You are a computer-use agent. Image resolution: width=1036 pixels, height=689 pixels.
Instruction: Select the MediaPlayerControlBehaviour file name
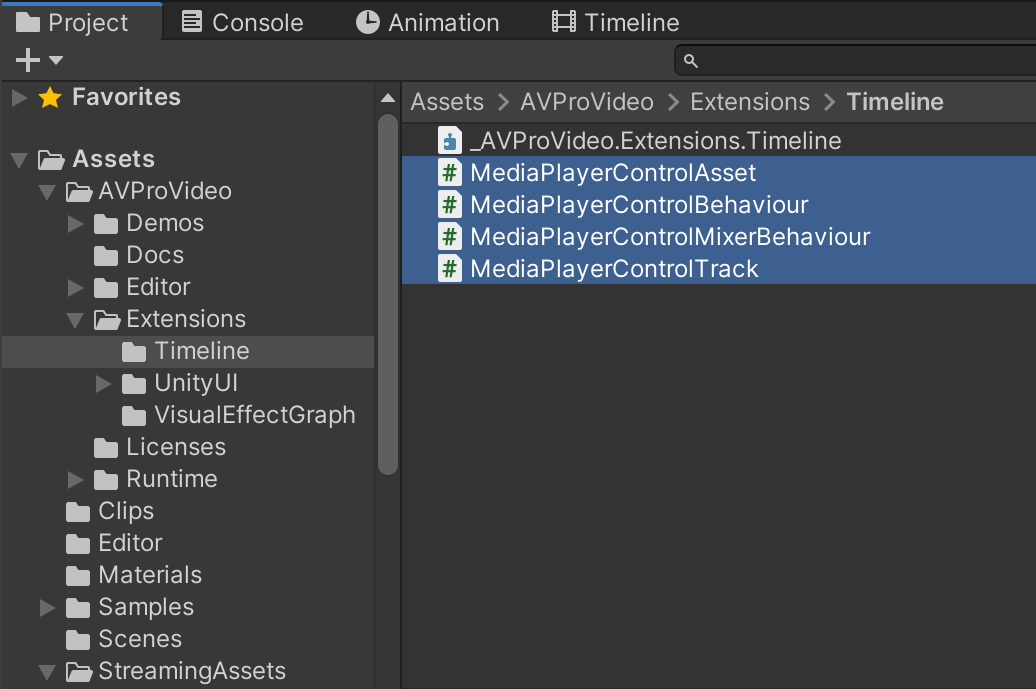tap(640, 205)
